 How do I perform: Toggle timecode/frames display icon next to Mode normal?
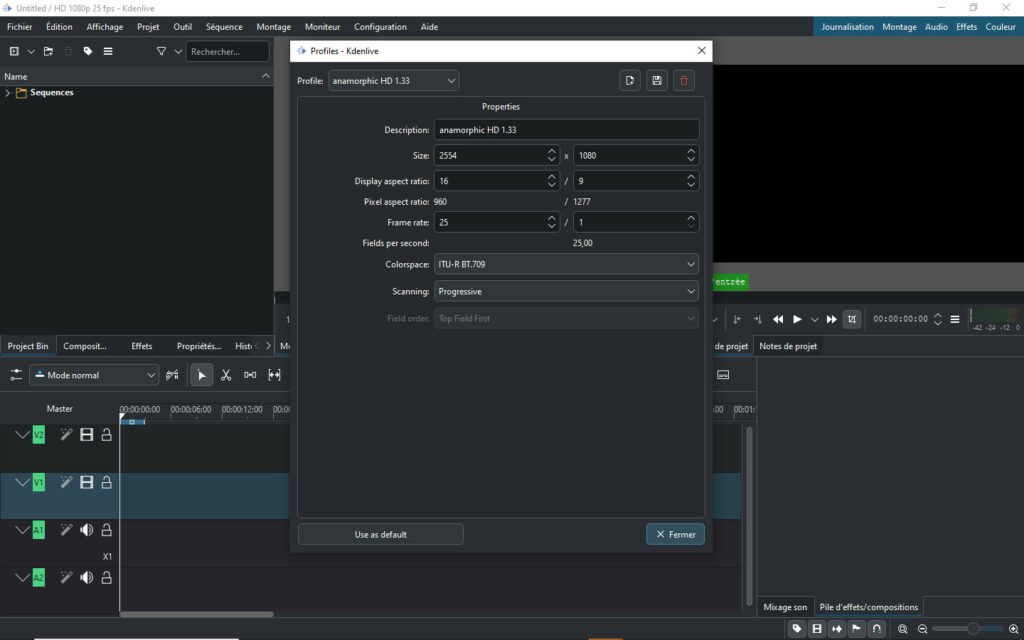pos(172,375)
